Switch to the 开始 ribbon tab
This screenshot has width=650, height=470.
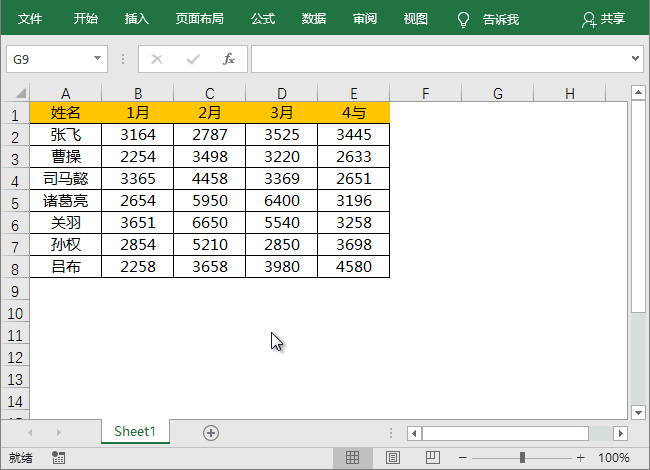click(85, 19)
